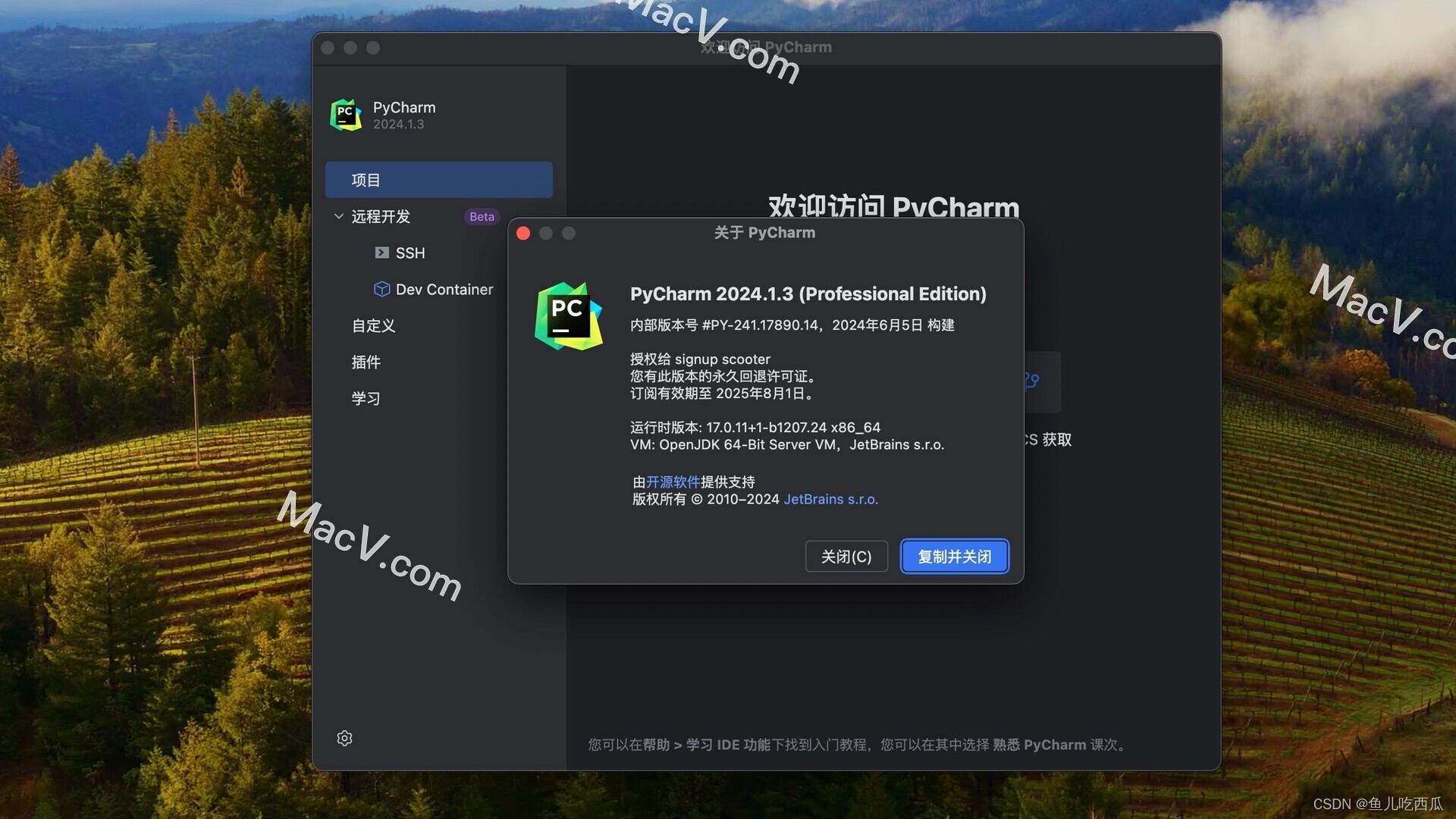Image resolution: width=1456 pixels, height=819 pixels.
Task: Open the 自定义 section
Action: [374, 326]
